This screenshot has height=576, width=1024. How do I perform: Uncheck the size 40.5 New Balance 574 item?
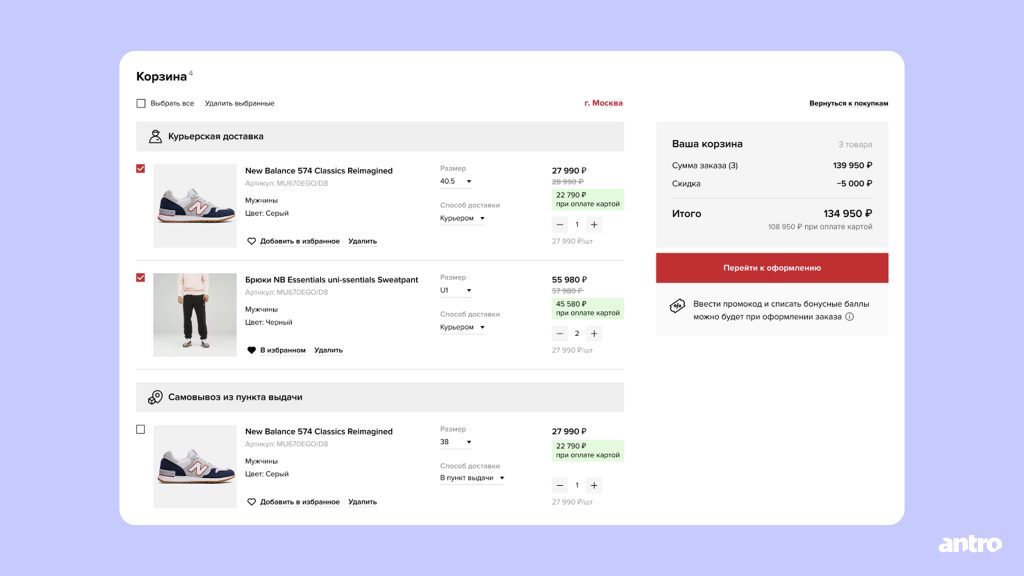tap(140, 168)
